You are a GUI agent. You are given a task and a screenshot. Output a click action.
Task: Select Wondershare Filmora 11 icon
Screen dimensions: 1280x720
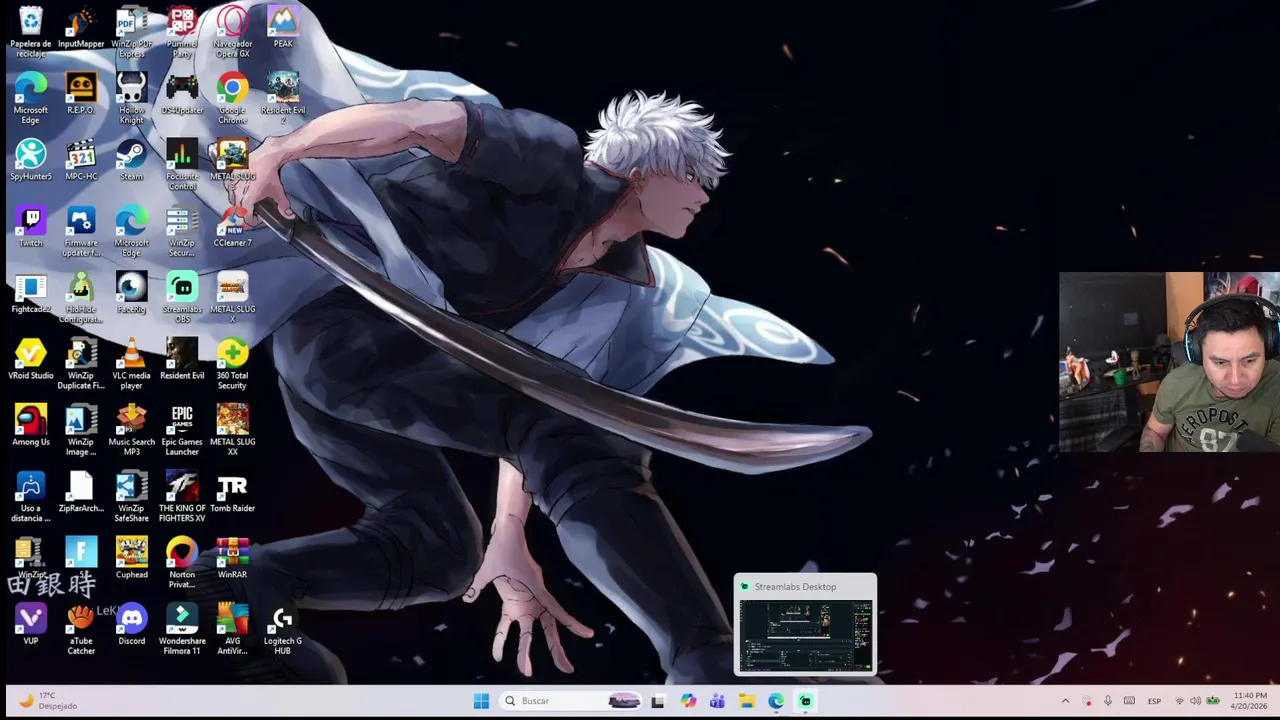click(182, 630)
